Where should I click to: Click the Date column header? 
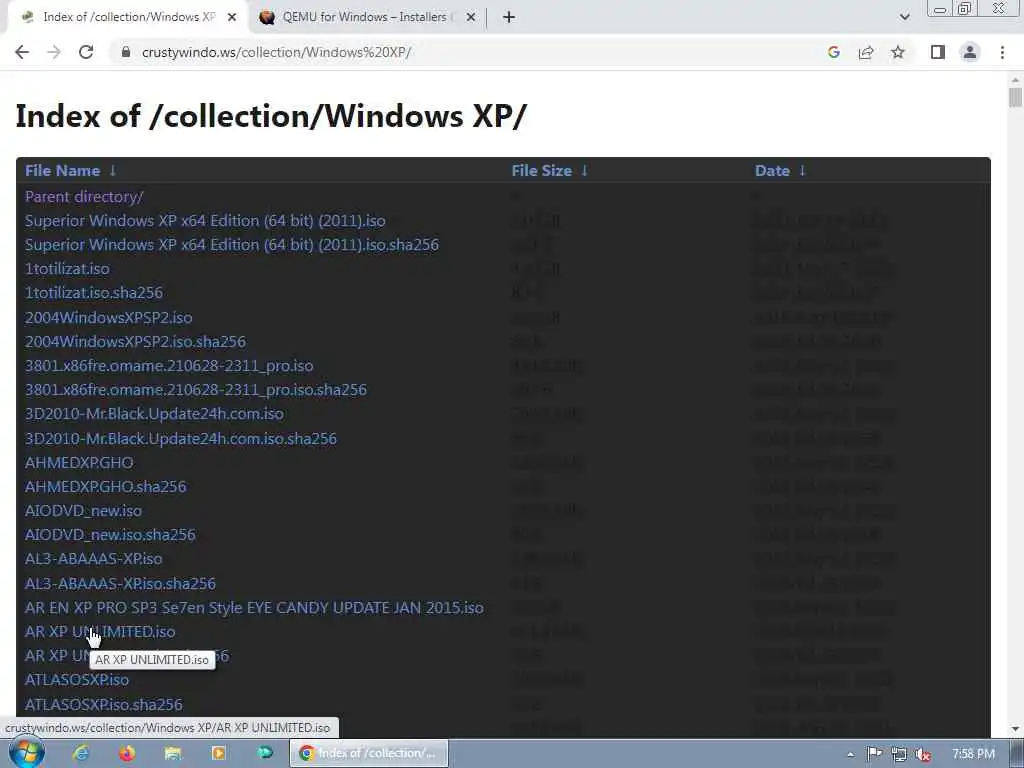coord(773,170)
